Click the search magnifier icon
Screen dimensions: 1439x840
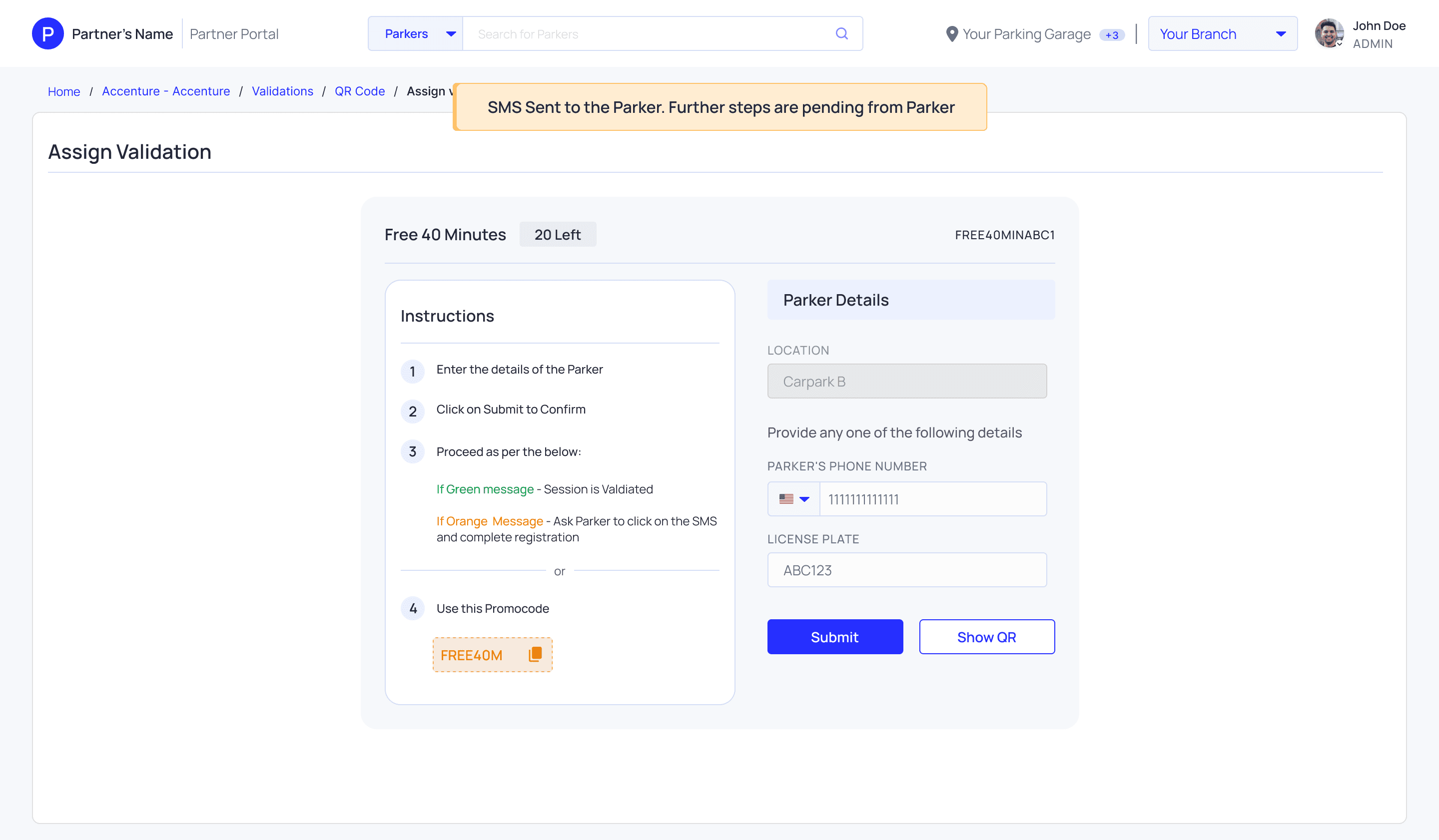tap(841, 33)
